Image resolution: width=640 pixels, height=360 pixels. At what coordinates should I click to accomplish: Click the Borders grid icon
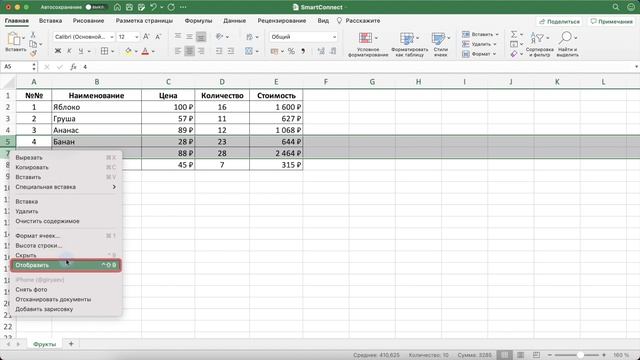point(104,51)
